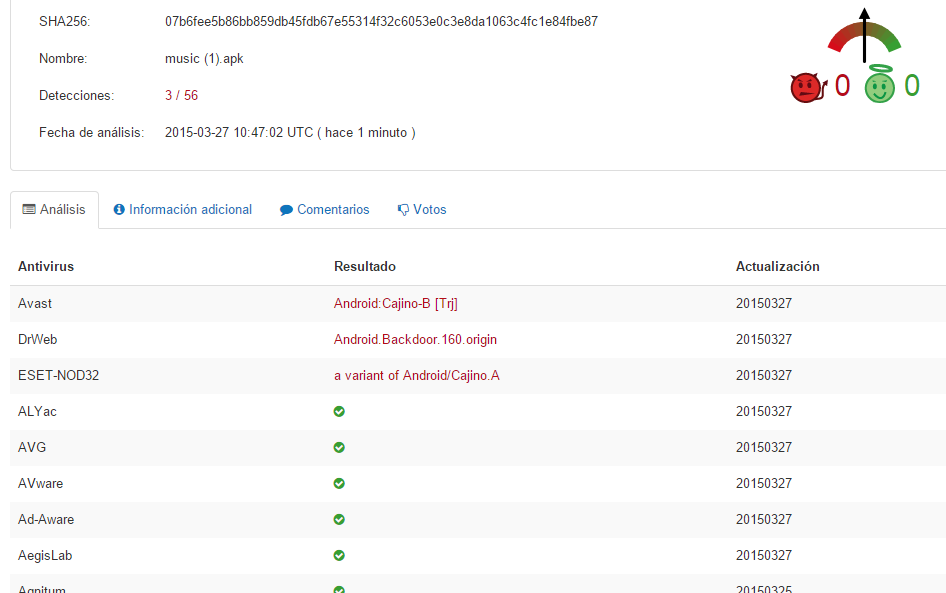Switch to the Votos tab

coord(421,210)
